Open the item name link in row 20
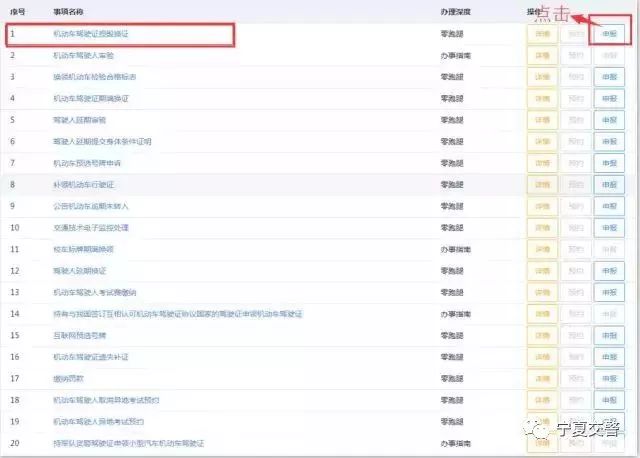The image size is (640, 458). coord(129,443)
